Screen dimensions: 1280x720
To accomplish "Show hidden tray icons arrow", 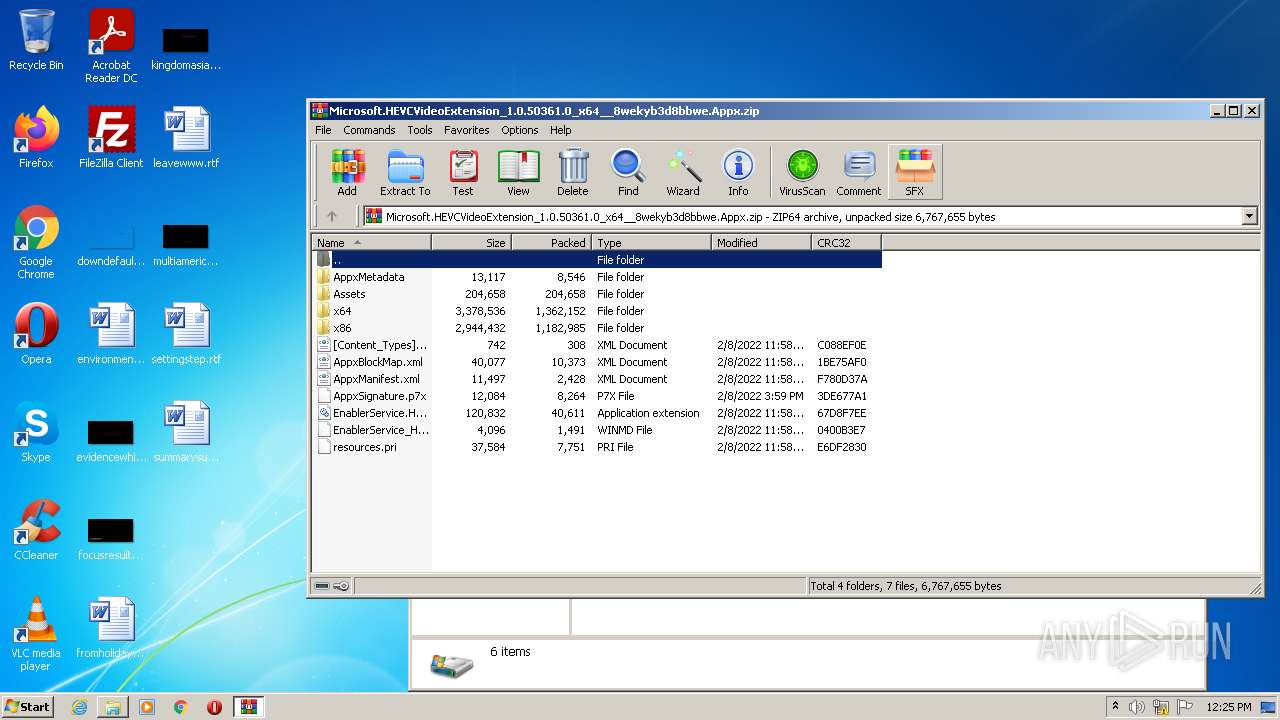I will click(x=1115, y=707).
